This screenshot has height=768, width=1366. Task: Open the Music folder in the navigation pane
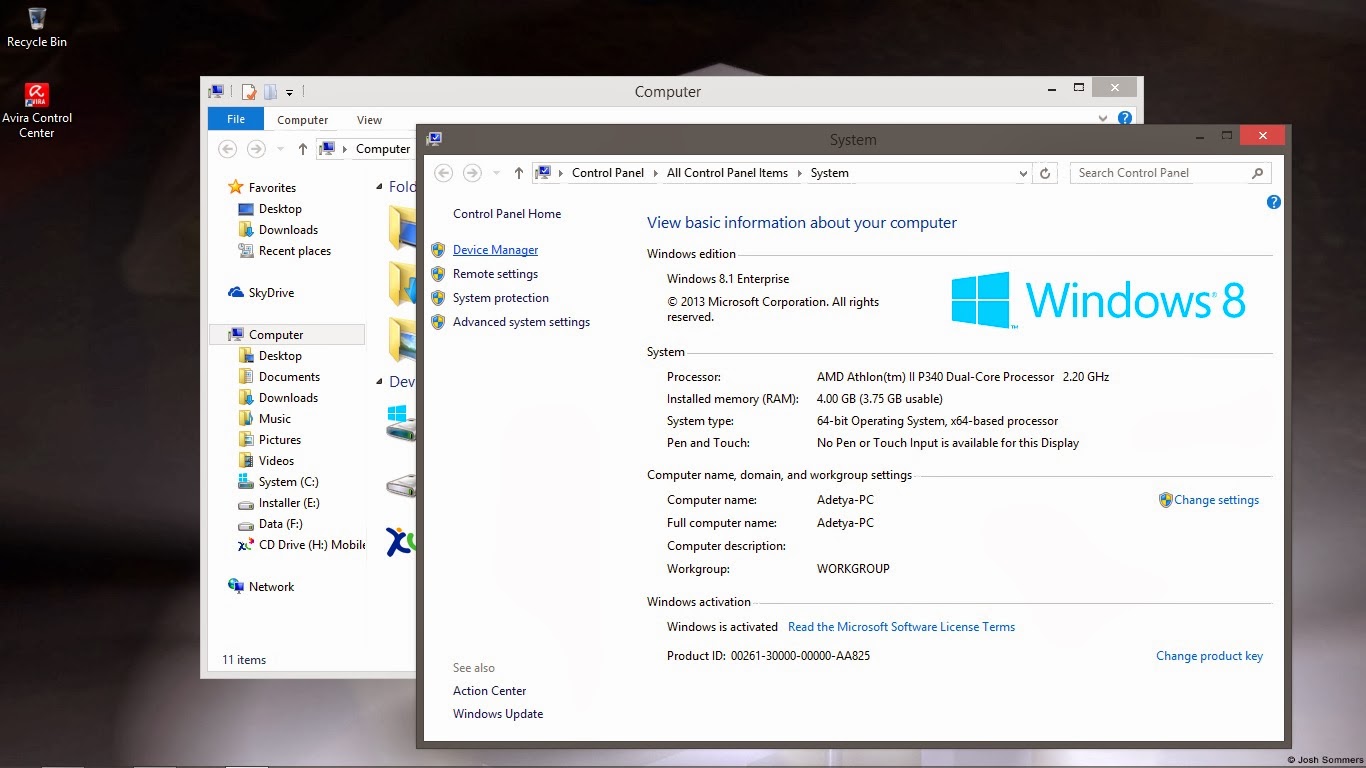click(275, 418)
